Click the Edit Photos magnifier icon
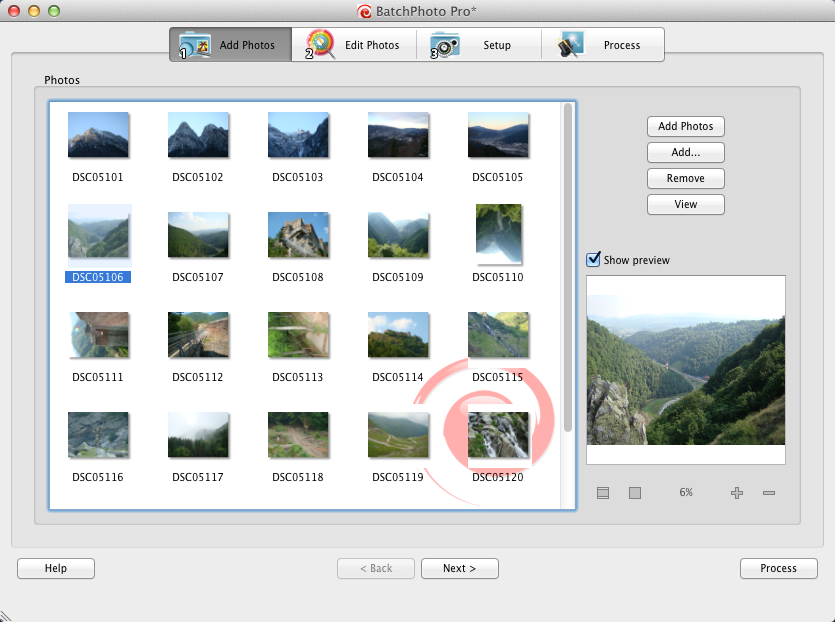The width and height of the screenshot is (835, 622). pos(320,44)
